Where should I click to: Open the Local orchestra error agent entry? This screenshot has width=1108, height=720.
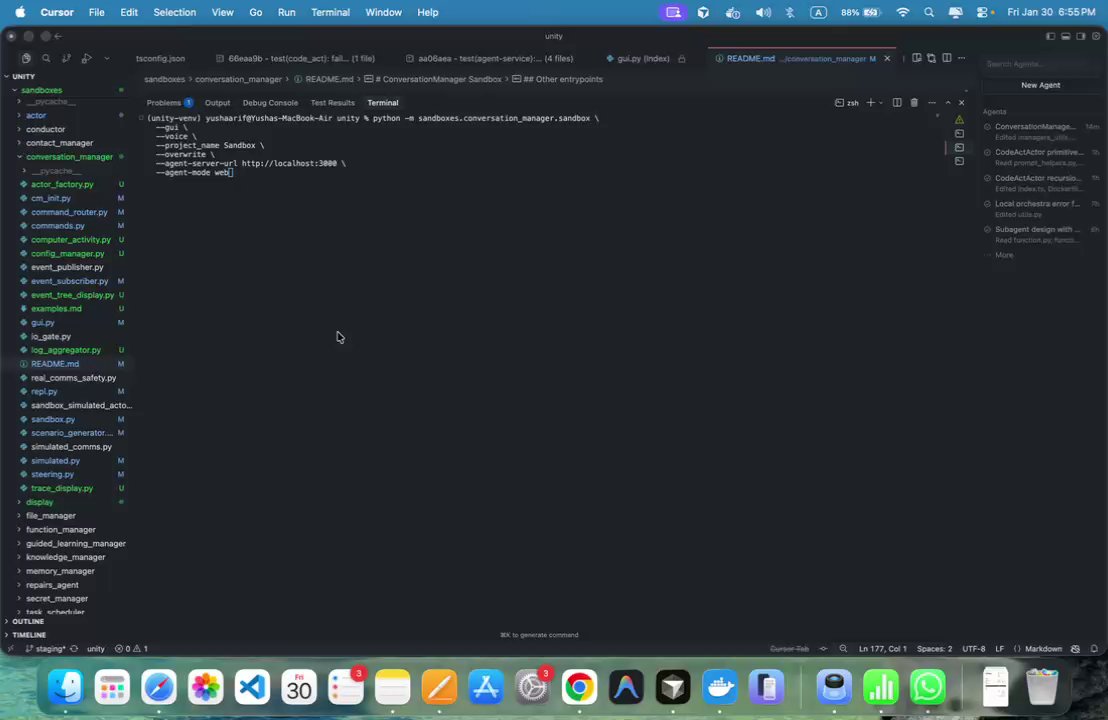pos(1042,208)
